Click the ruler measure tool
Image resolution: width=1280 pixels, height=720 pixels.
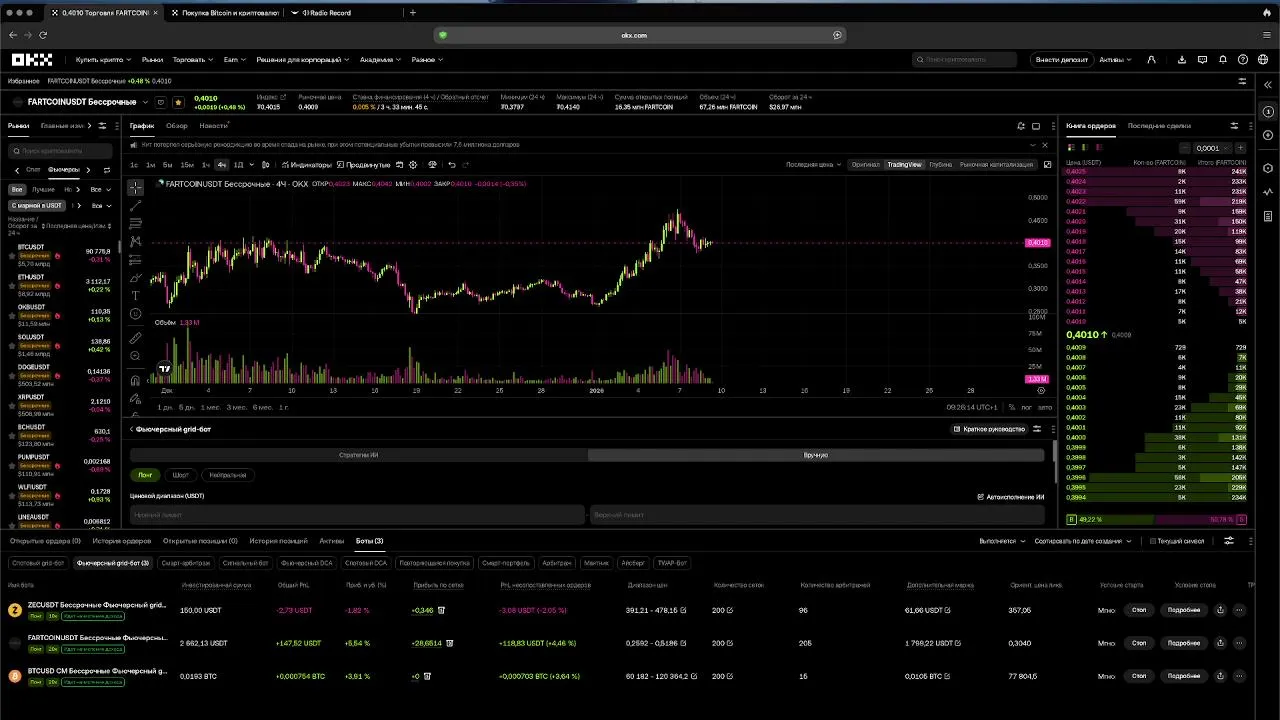(x=135, y=338)
